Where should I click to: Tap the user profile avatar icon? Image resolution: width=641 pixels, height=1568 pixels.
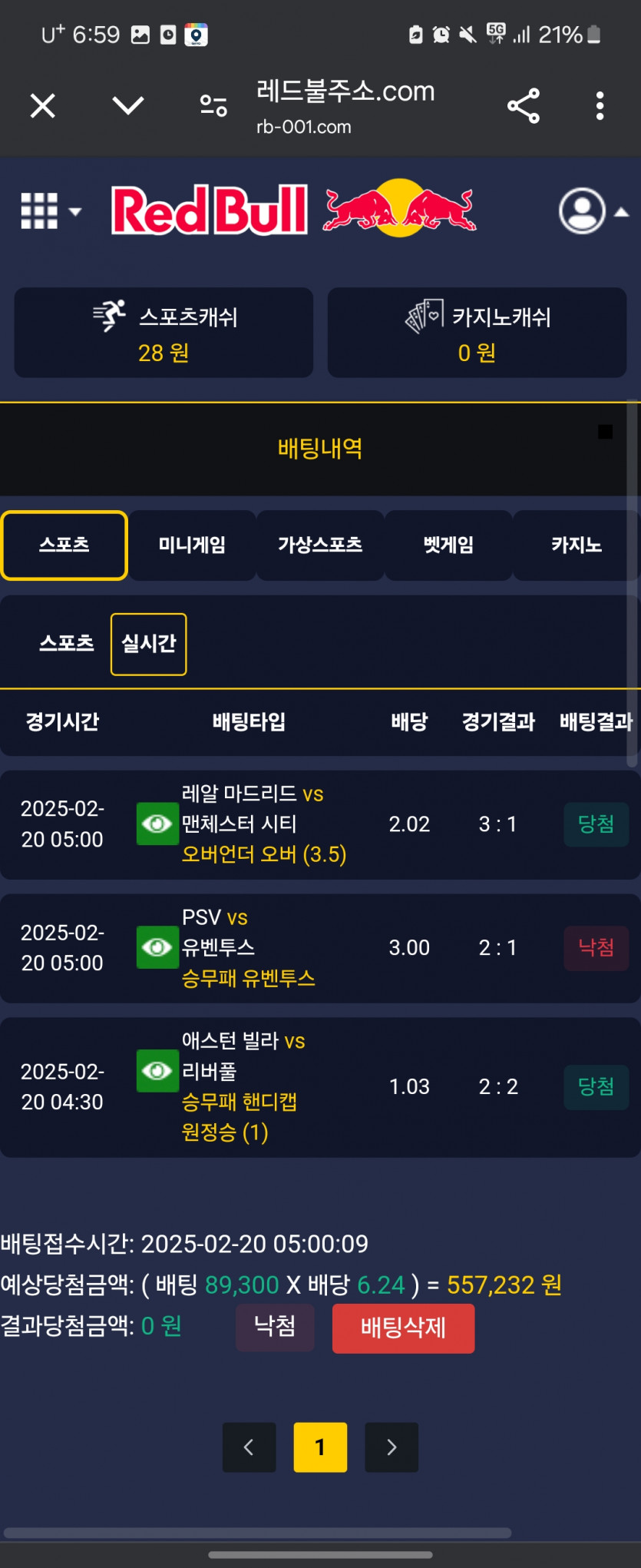582,211
